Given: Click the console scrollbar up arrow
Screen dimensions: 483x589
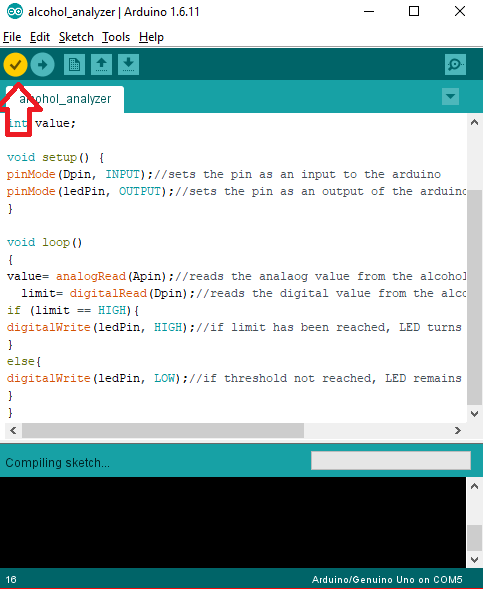Looking at the screenshot, I should tap(474, 486).
